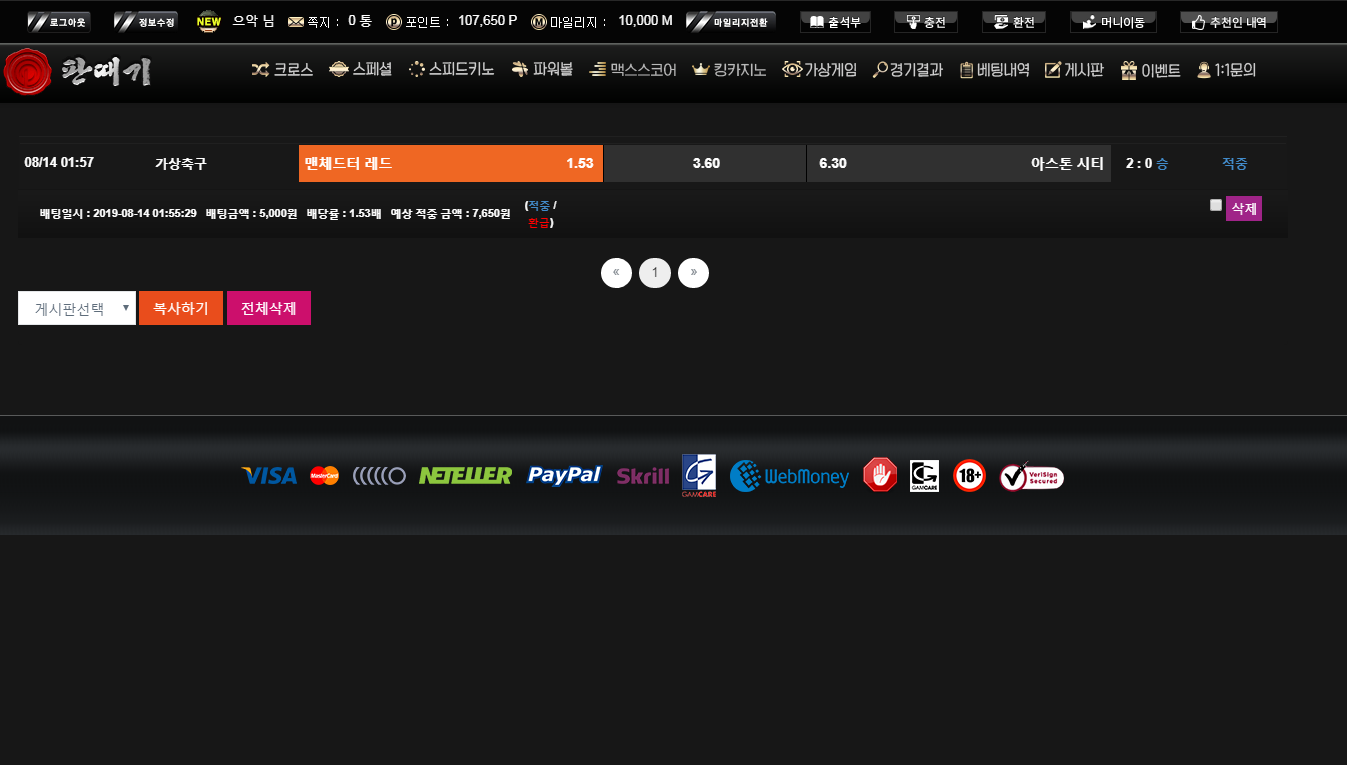1347x765 pixels.
Task: Click the draw odds 3.60 cell
Action: coord(705,163)
